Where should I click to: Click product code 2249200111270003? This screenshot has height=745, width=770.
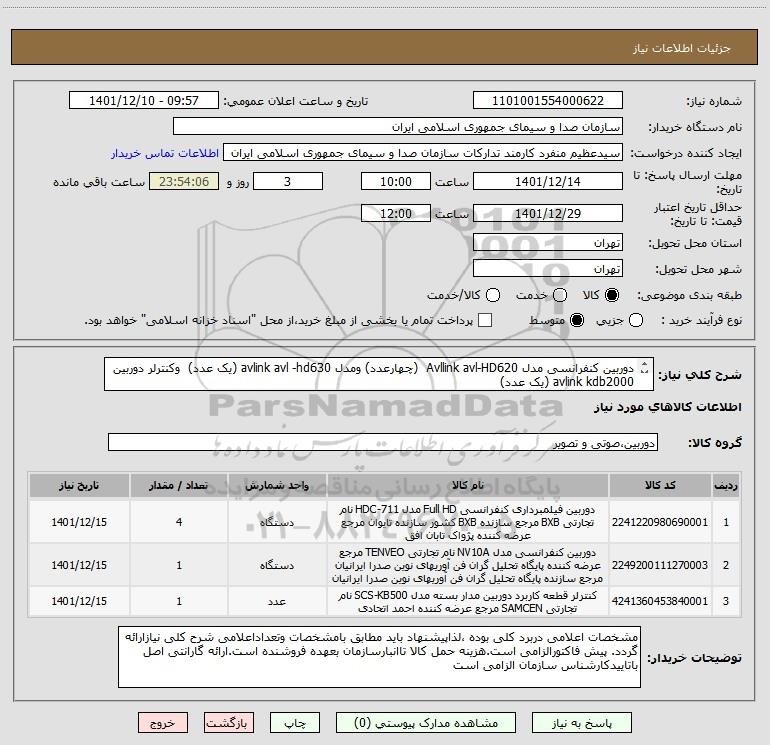click(x=660, y=565)
